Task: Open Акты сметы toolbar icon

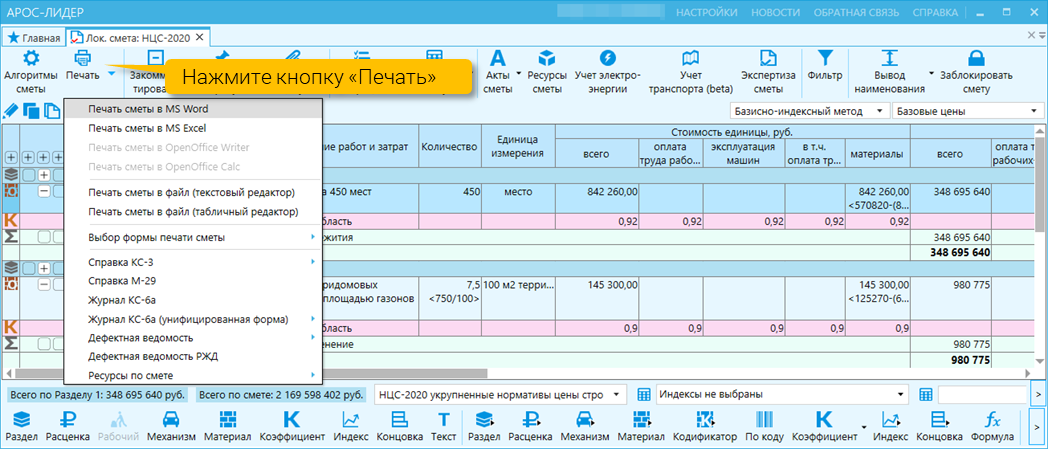Action: pyautogui.click(x=498, y=58)
